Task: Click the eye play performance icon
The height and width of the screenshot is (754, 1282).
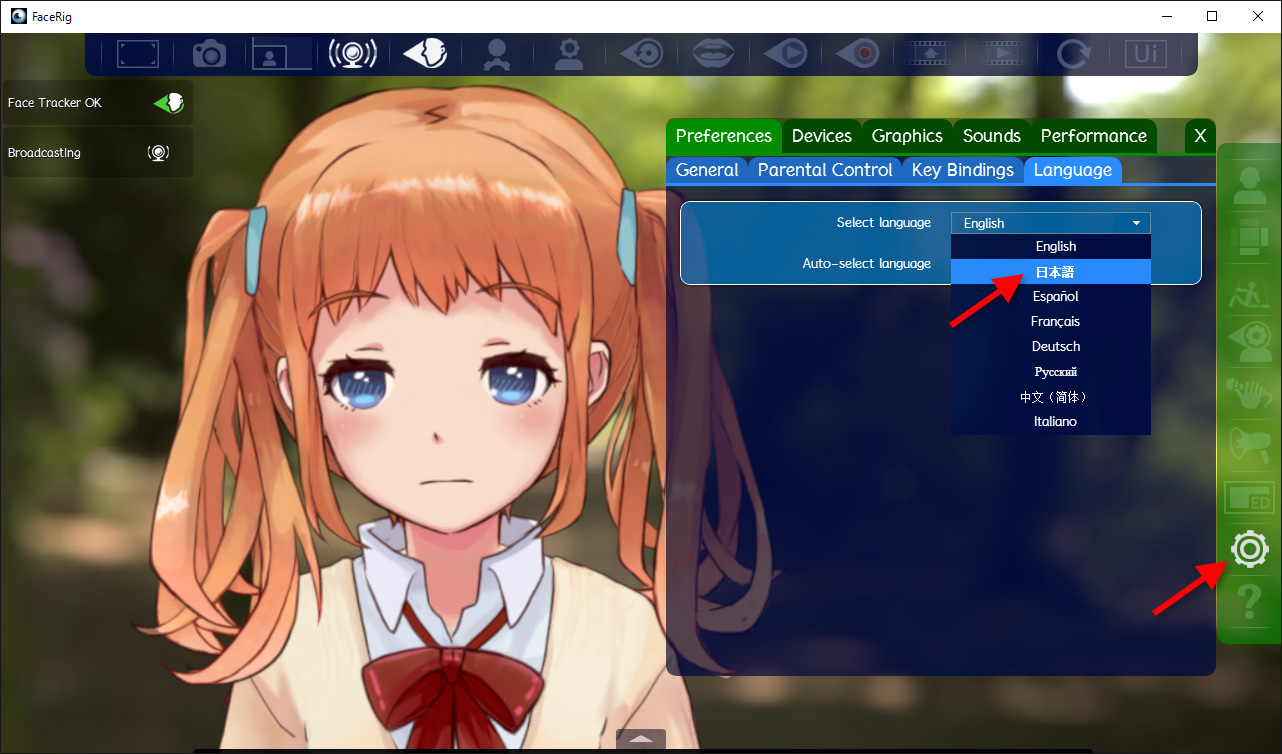Action: pos(785,53)
